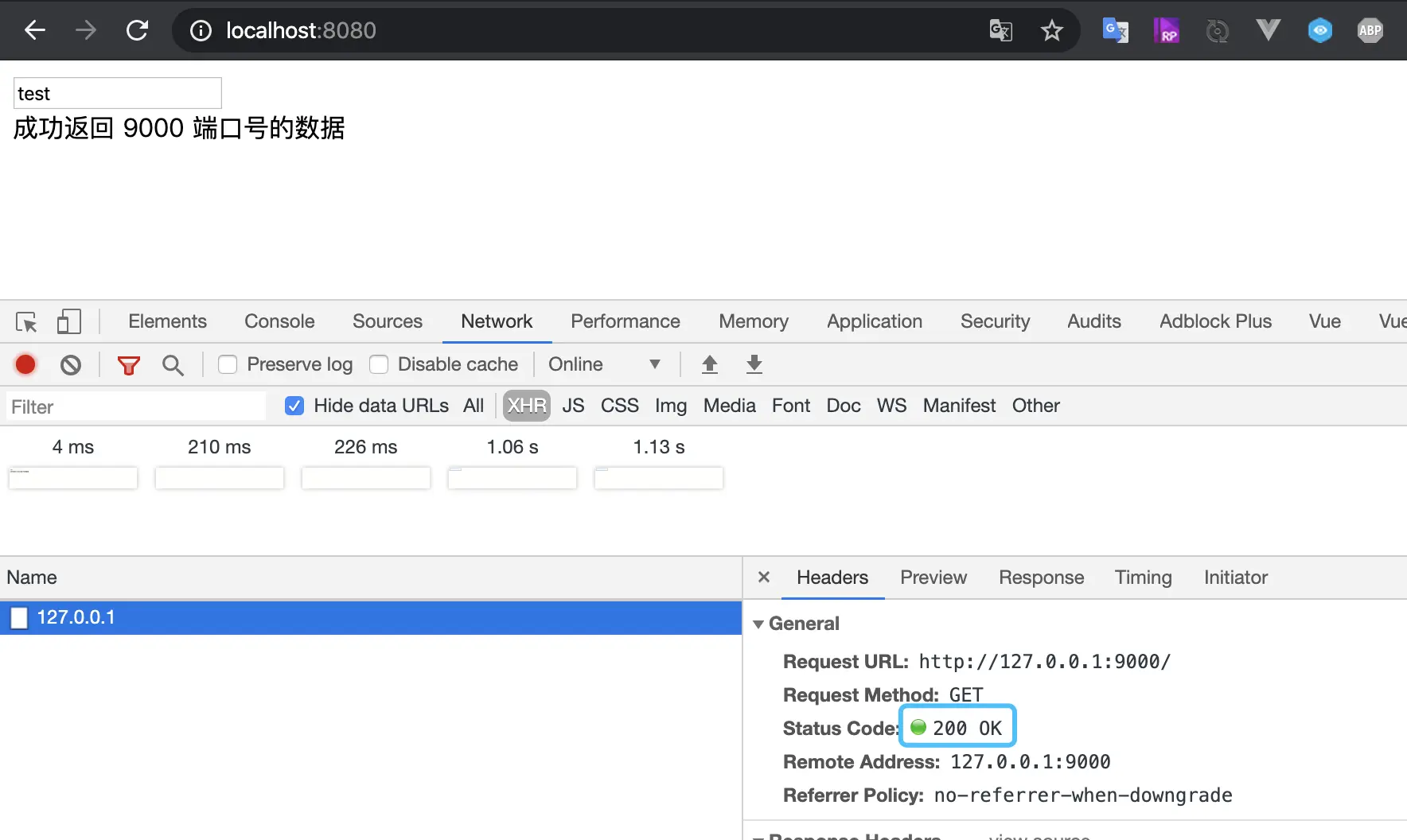Image resolution: width=1407 pixels, height=840 pixels.
Task: Open the Sources tab
Action: 388,321
